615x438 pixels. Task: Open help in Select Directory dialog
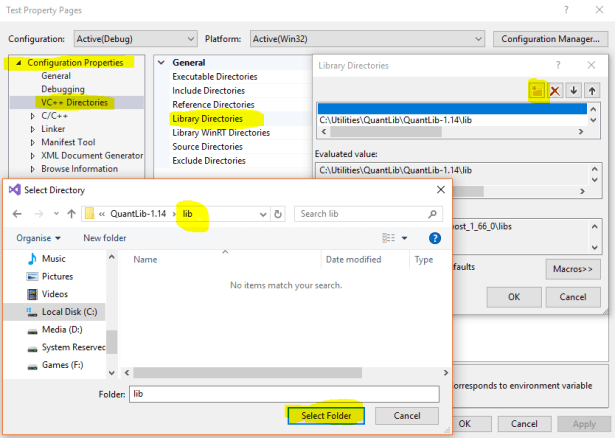[435, 238]
